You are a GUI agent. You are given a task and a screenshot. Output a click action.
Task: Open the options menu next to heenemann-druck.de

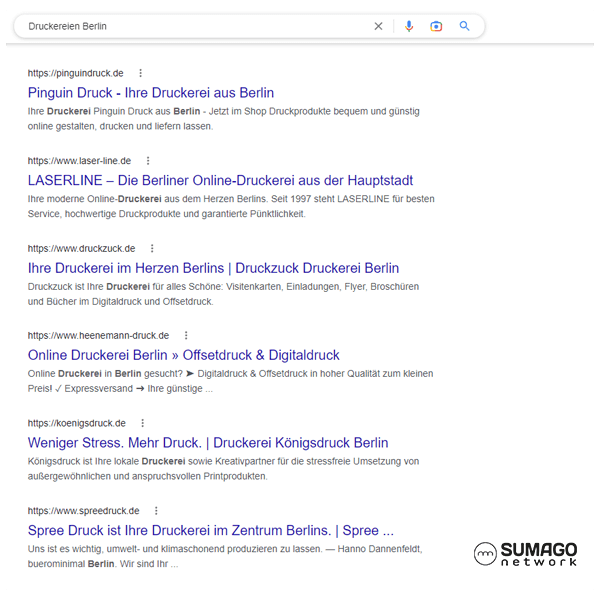[186, 336]
